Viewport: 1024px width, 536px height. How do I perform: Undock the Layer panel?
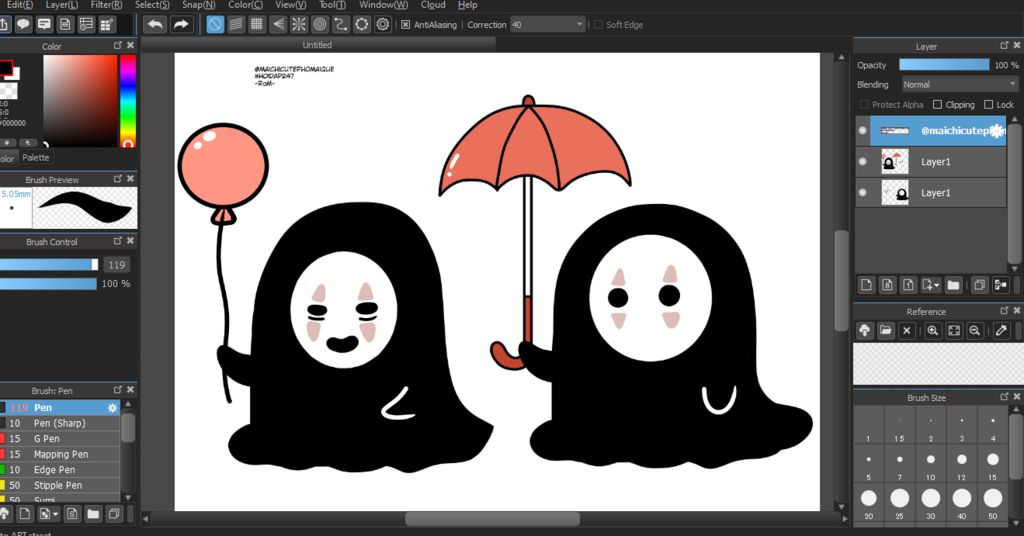tap(1004, 46)
